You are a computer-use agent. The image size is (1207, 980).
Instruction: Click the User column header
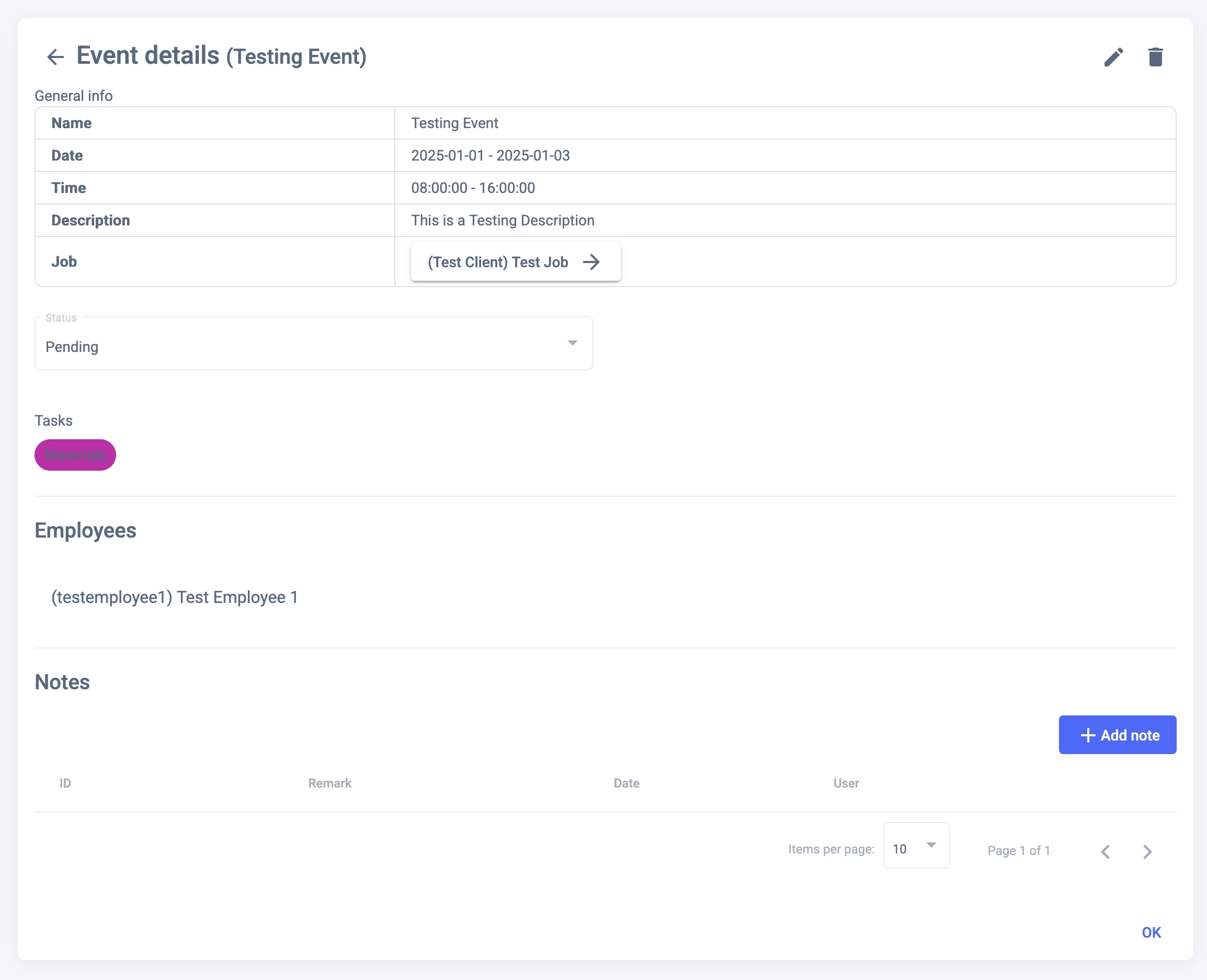846,783
